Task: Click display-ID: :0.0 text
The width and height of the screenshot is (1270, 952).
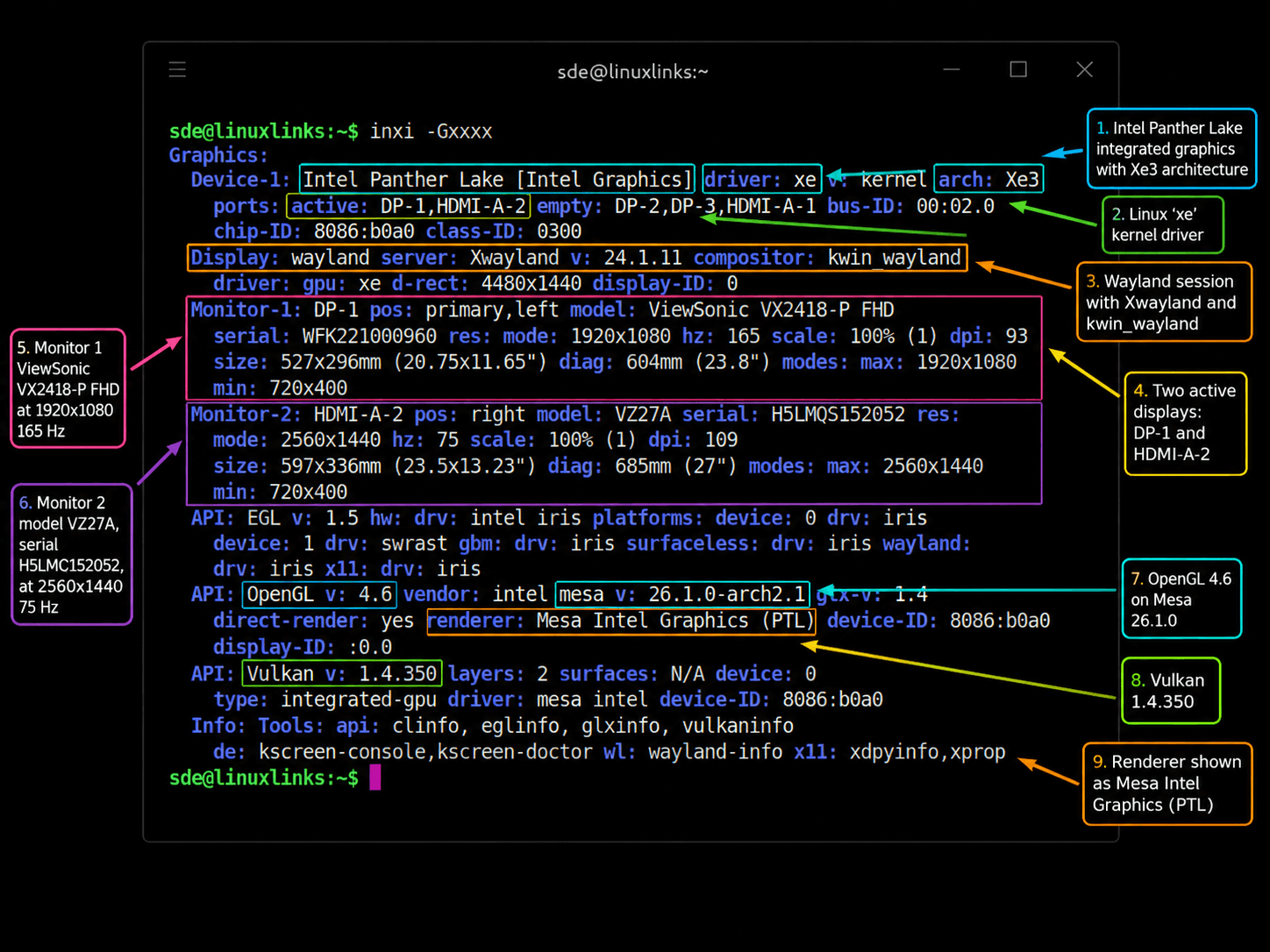Action: [x=303, y=648]
